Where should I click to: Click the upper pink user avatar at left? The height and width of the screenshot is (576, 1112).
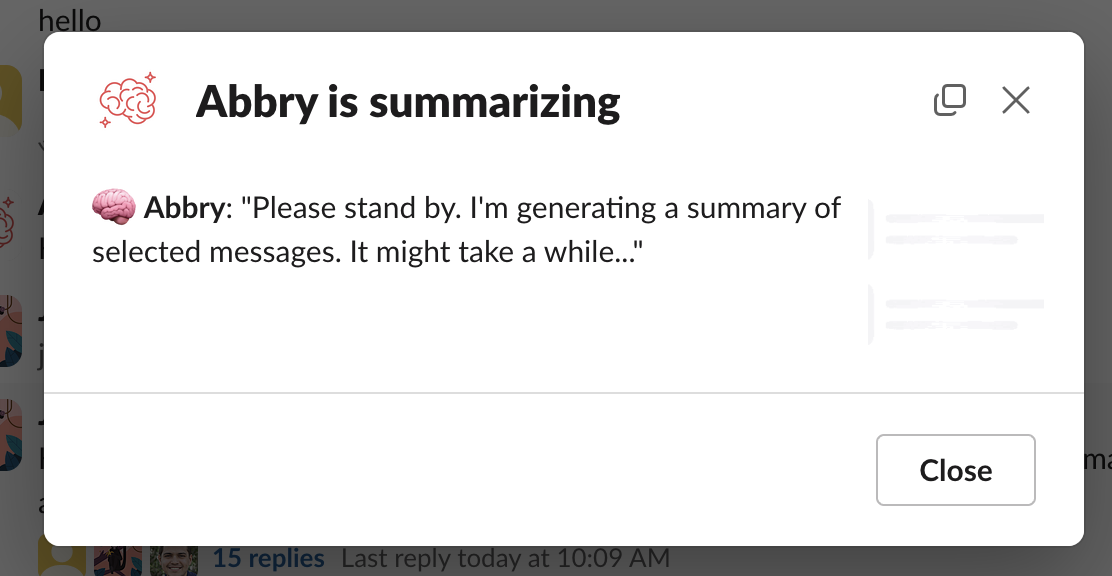pos(10,330)
